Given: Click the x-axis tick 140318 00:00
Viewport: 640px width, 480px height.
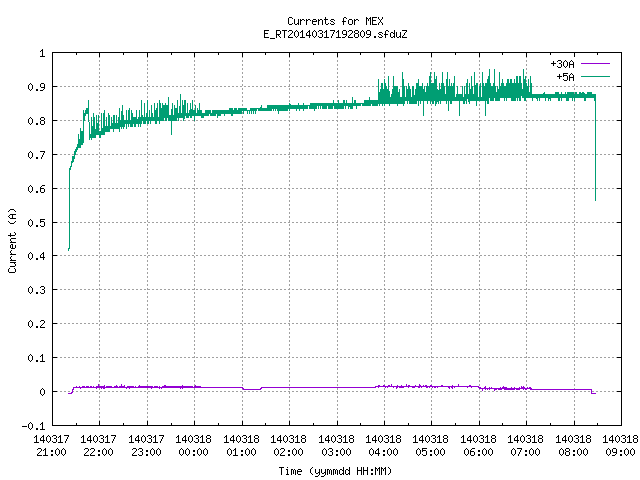Looking at the screenshot, I should [x=193, y=446].
